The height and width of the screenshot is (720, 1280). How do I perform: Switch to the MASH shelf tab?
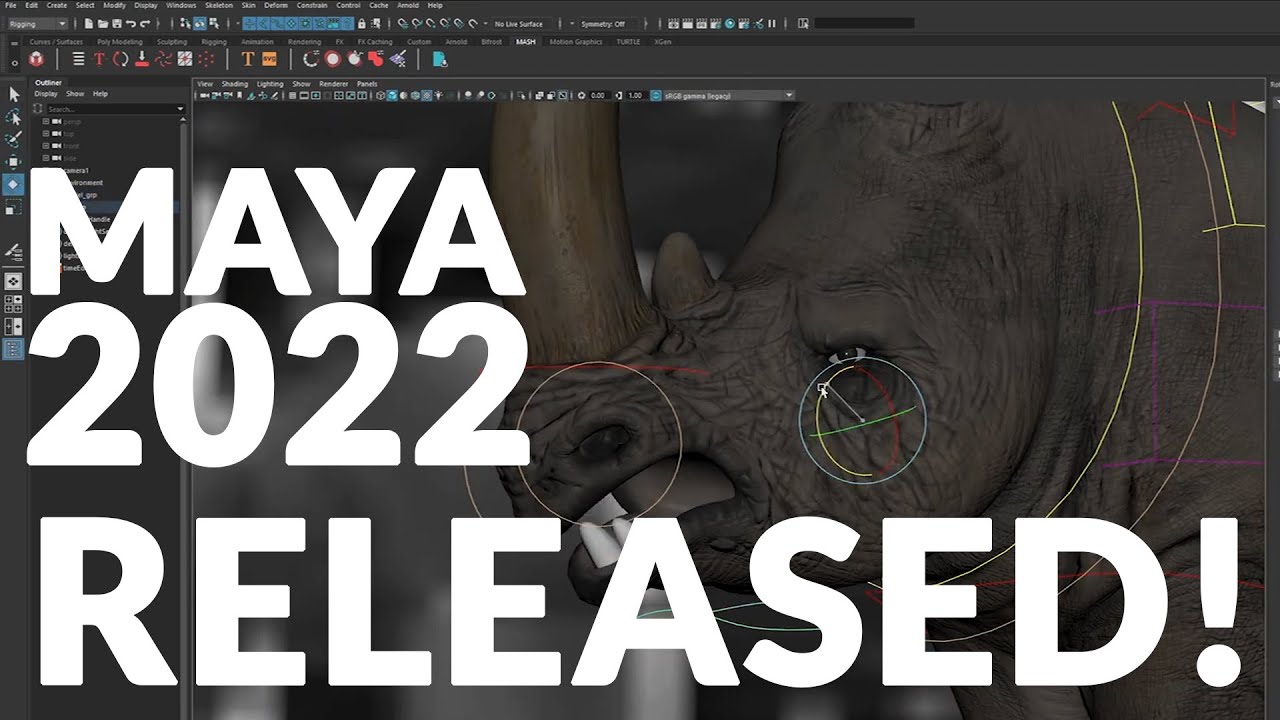click(x=526, y=42)
